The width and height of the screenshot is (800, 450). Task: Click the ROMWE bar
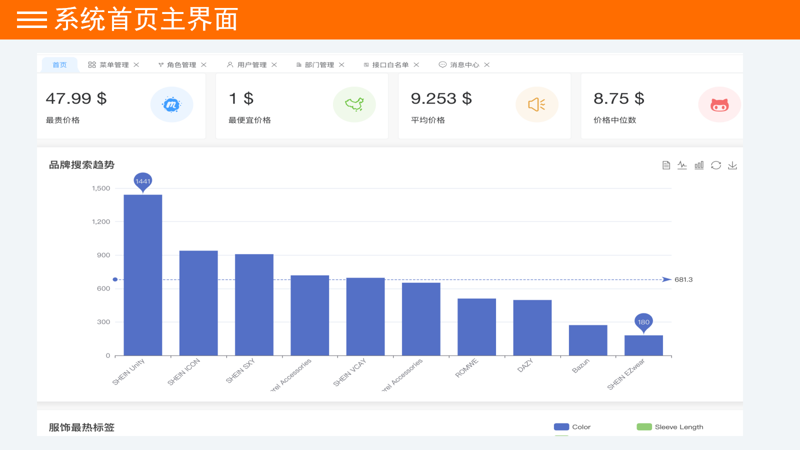[x=477, y=327]
